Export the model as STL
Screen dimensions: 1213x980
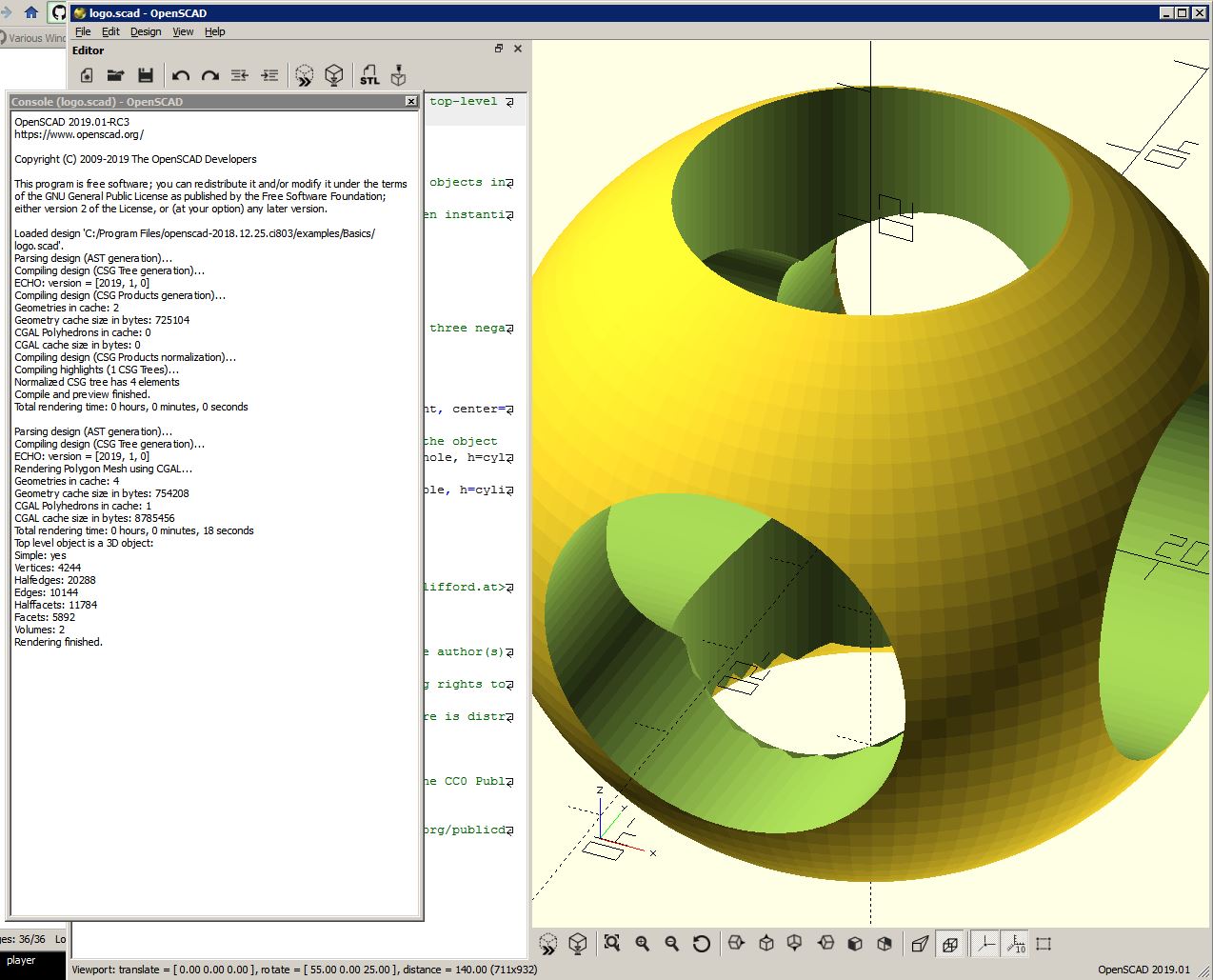click(x=369, y=75)
